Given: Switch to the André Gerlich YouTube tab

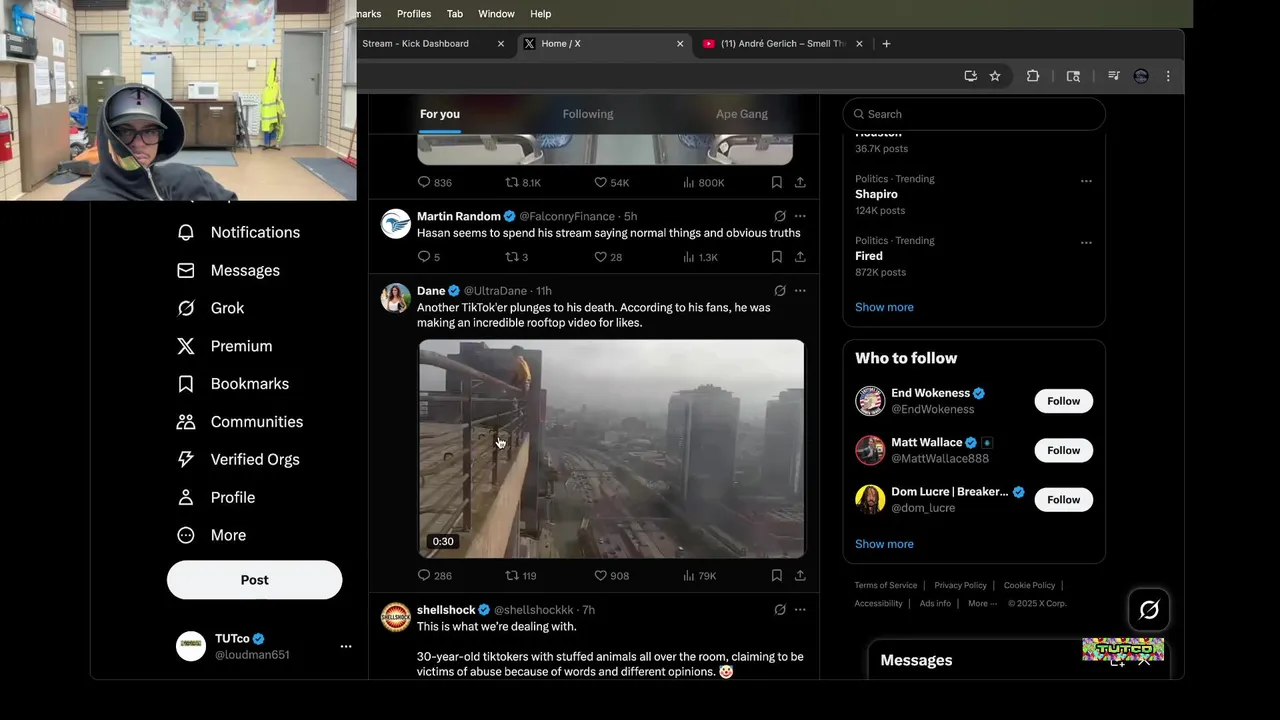Looking at the screenshot, I should point(782,44).
